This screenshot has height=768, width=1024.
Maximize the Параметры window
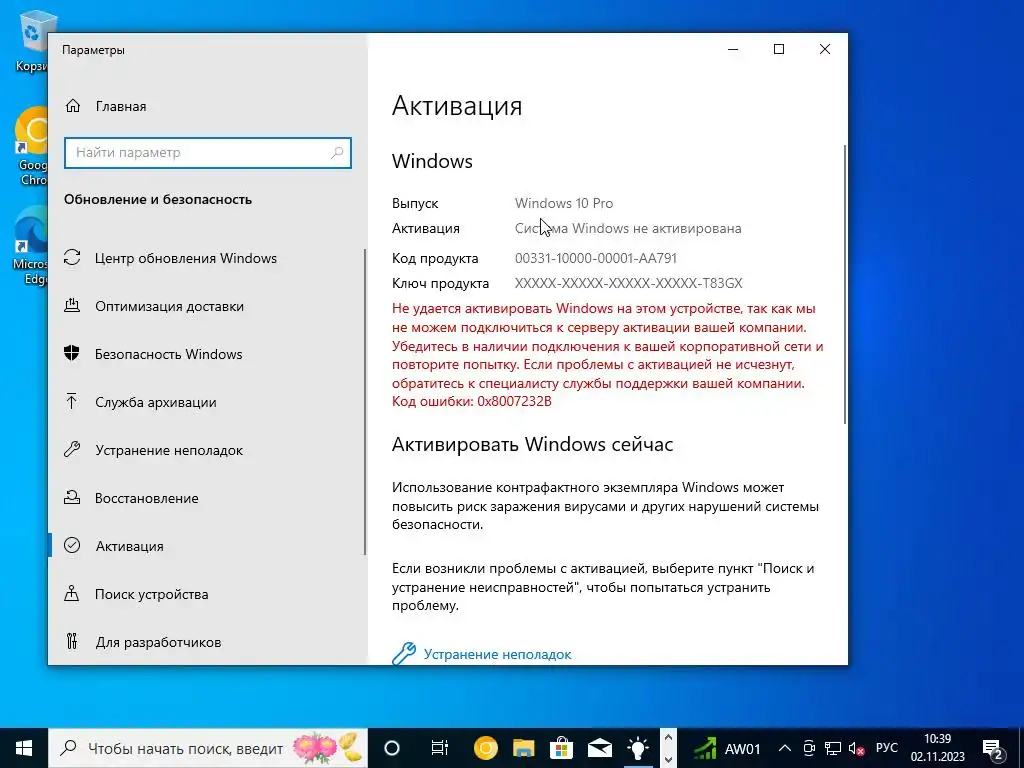pos(778,49)
